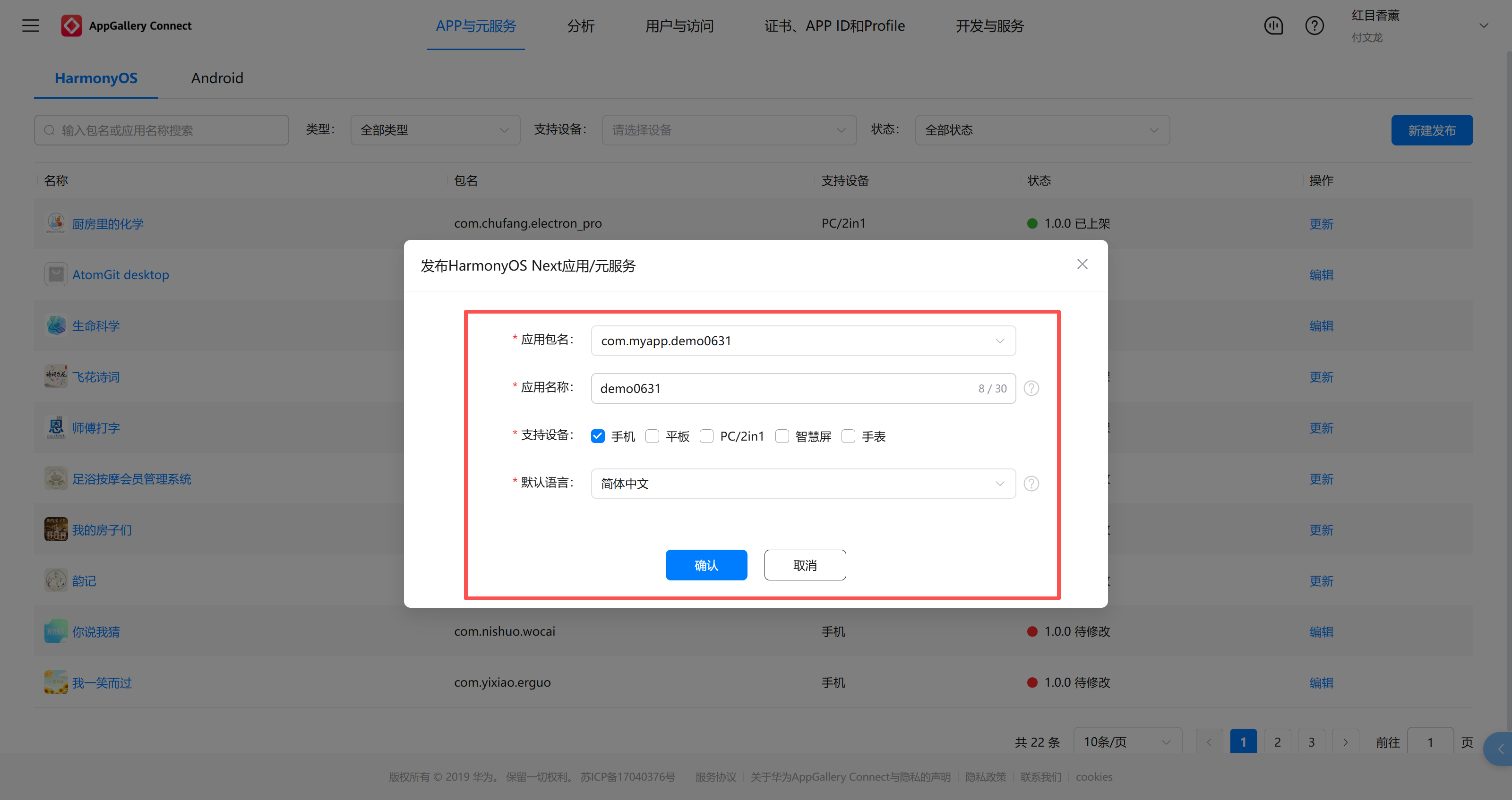Switch to the APP与元服务 menu
The height and width of the screenshot is (800, 1512).
coord(475,26)
